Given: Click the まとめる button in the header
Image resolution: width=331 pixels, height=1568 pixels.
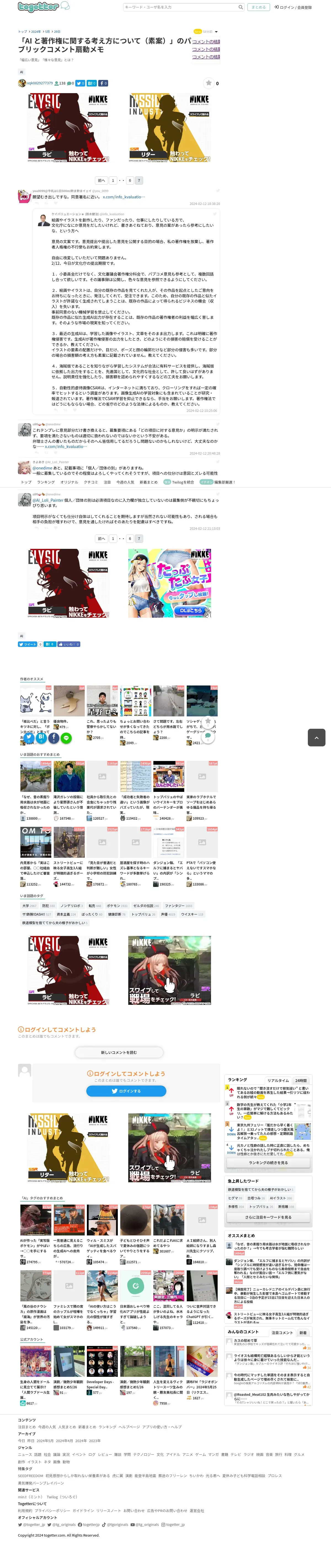Looking at the screenshot, I should (x=258, y=7).
